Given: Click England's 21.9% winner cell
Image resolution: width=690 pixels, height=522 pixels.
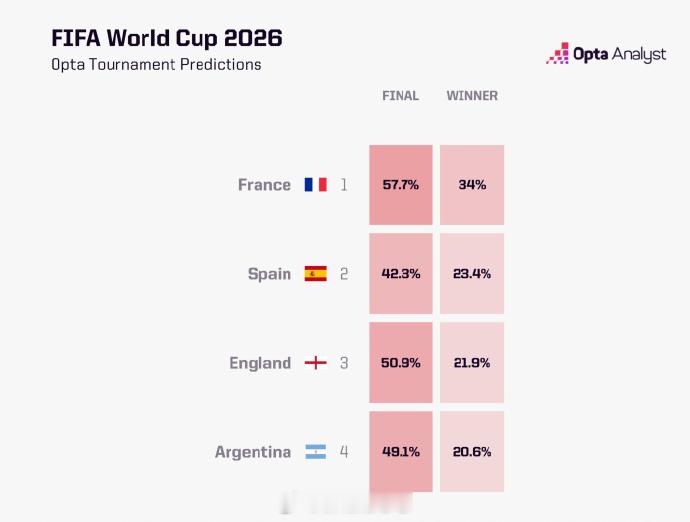Looking at the screenshot, I should pyautogui.click(x=472, y=363).
